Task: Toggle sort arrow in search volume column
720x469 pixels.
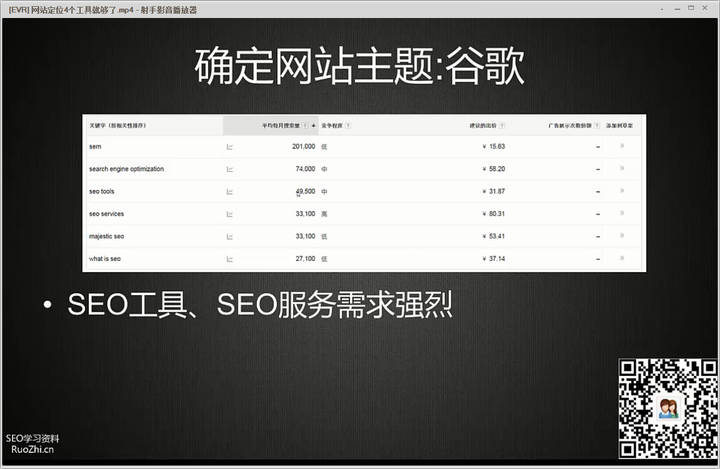Action: [x=314, y=126]
